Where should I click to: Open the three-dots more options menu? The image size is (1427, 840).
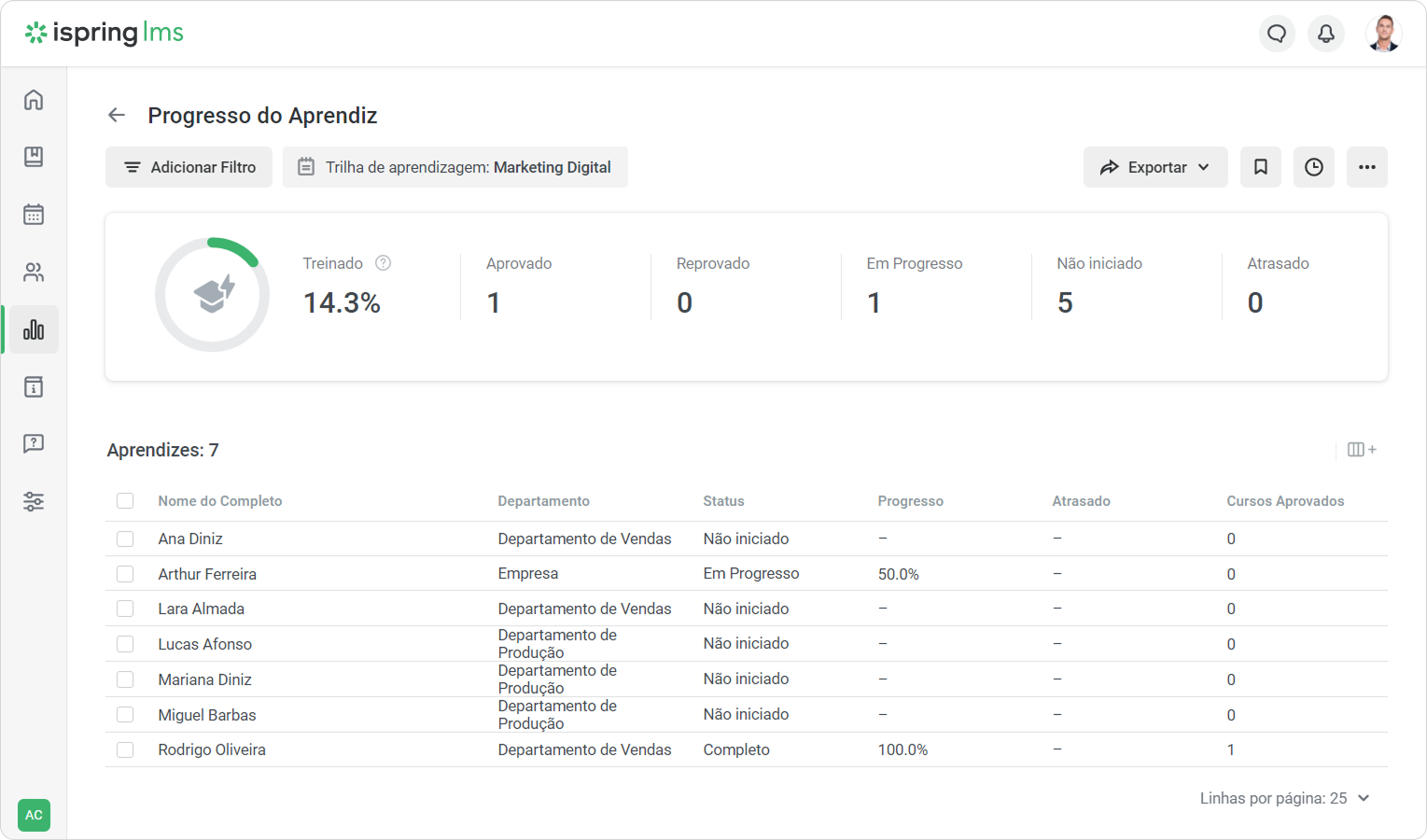1367,167
